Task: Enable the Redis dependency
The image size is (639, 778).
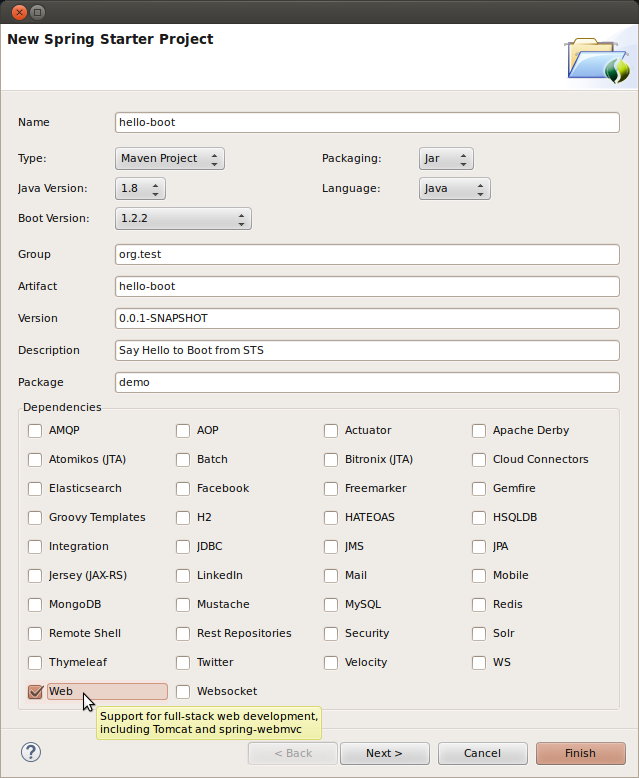Action: tap(479, 605)
